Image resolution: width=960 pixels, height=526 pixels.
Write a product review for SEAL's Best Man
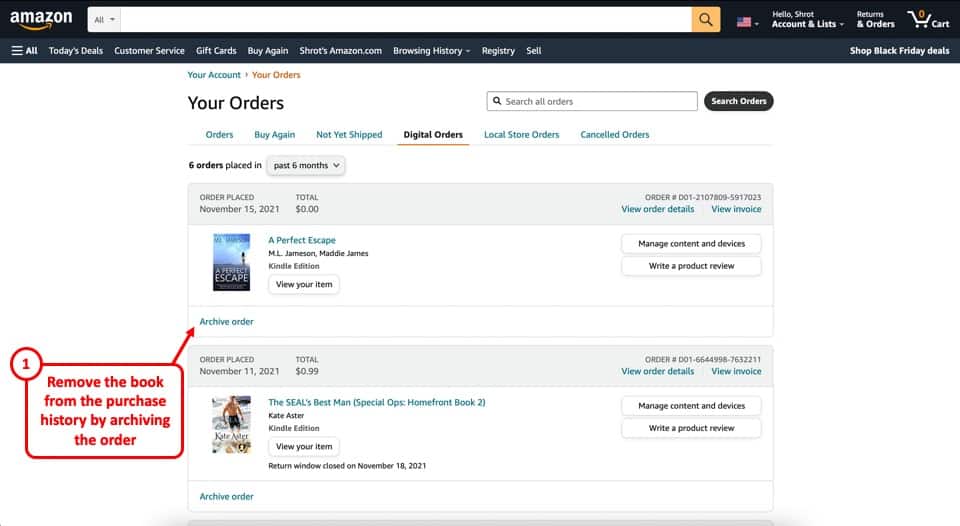(691, 428)
